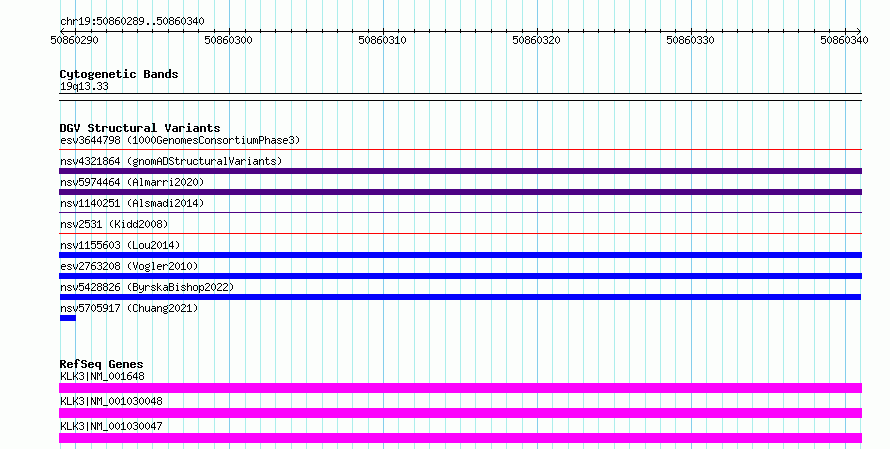Click ruler position 50860330

point(690,40)
